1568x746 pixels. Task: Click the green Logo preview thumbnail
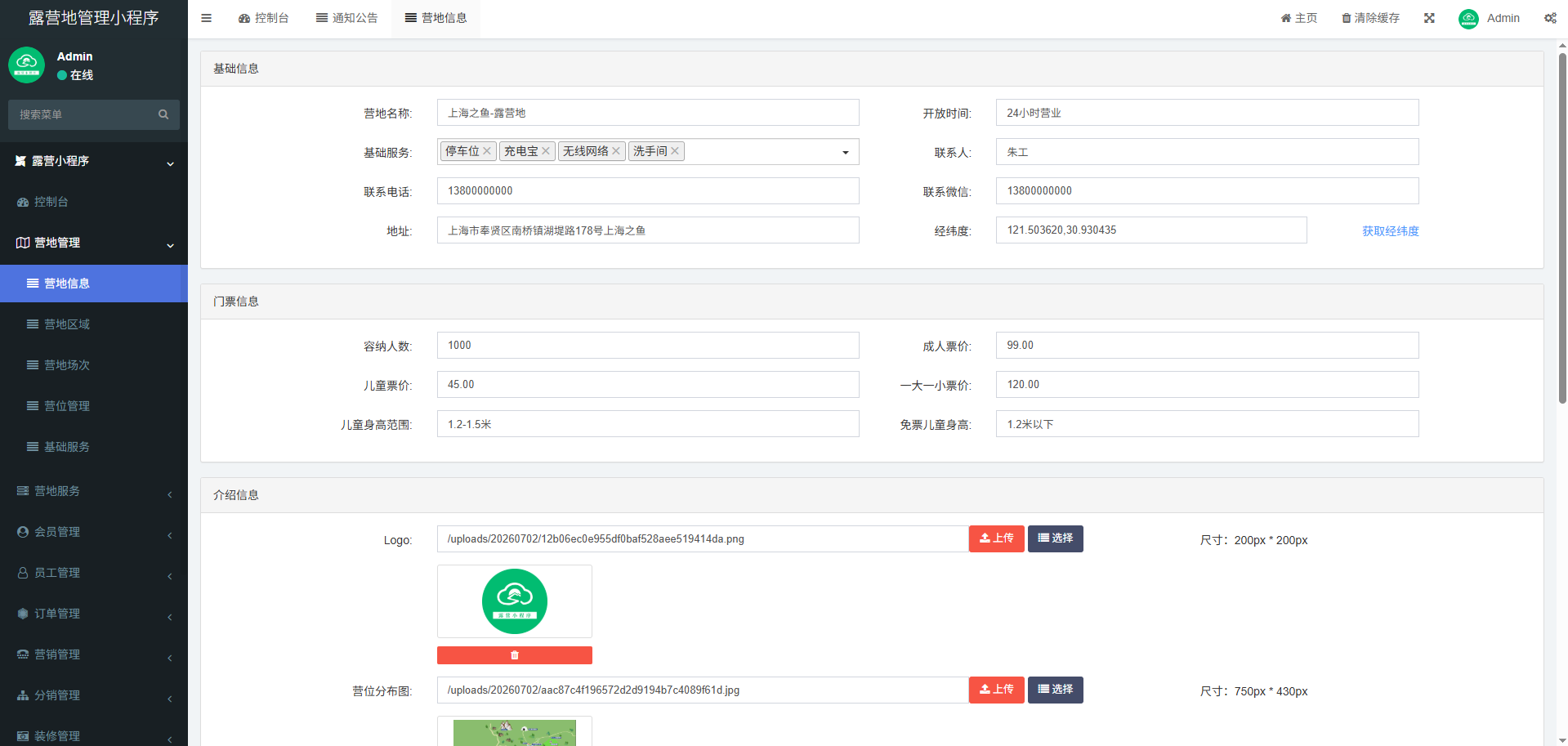click(514, 601)
